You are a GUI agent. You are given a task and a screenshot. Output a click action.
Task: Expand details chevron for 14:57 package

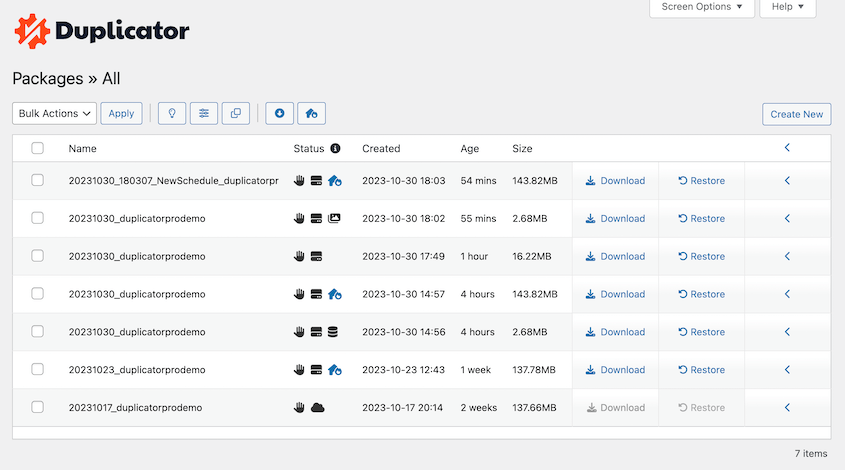[x=787, y=294]
